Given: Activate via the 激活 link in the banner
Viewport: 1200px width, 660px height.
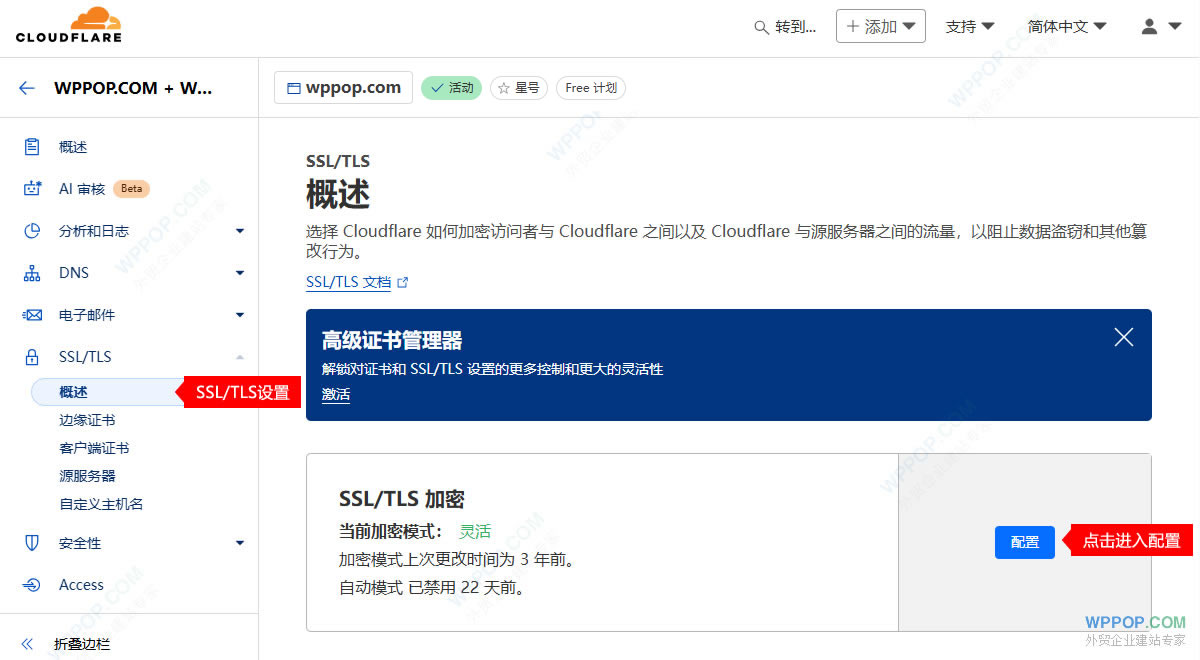Looking at the screenshot, I should (x=335, y=394).
